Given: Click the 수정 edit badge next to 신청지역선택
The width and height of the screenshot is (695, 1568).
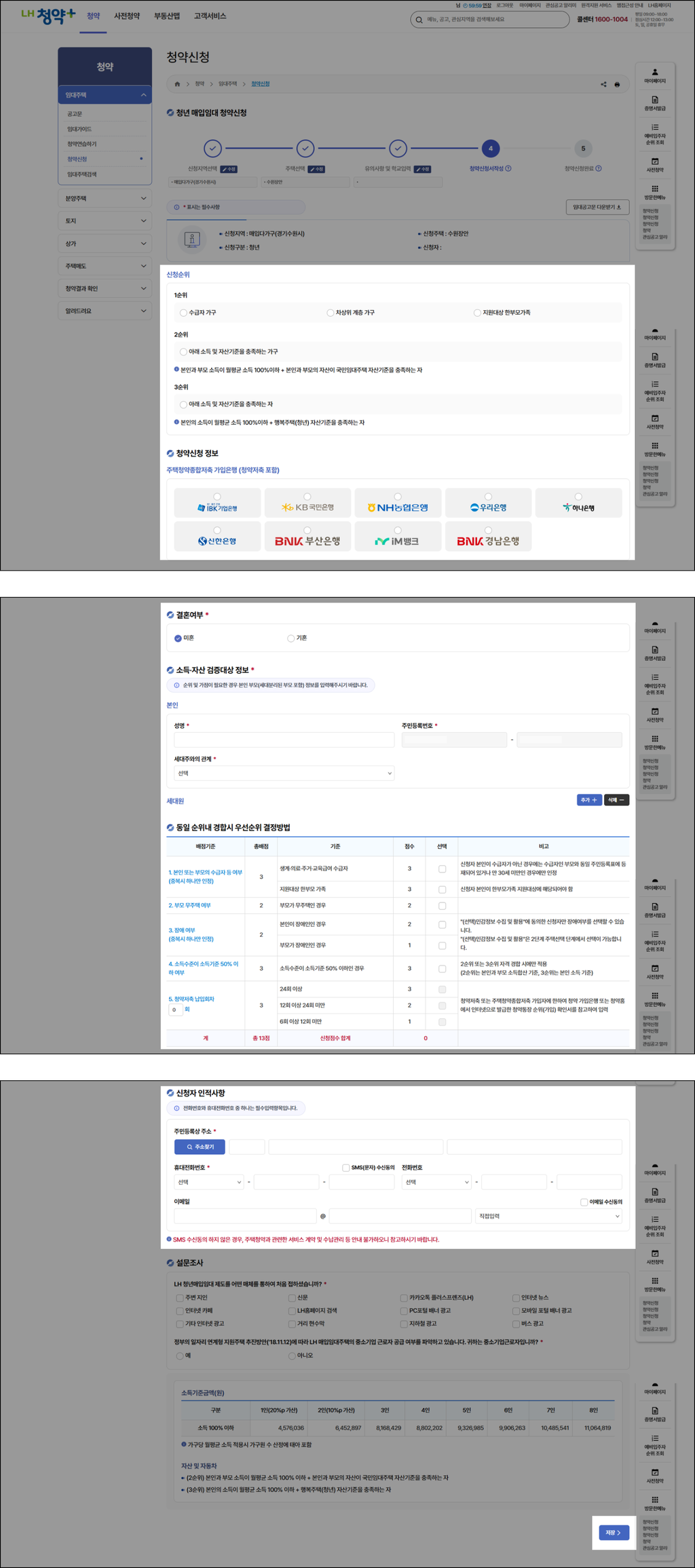Looking at the screenshot, I should tap(229, 169).
